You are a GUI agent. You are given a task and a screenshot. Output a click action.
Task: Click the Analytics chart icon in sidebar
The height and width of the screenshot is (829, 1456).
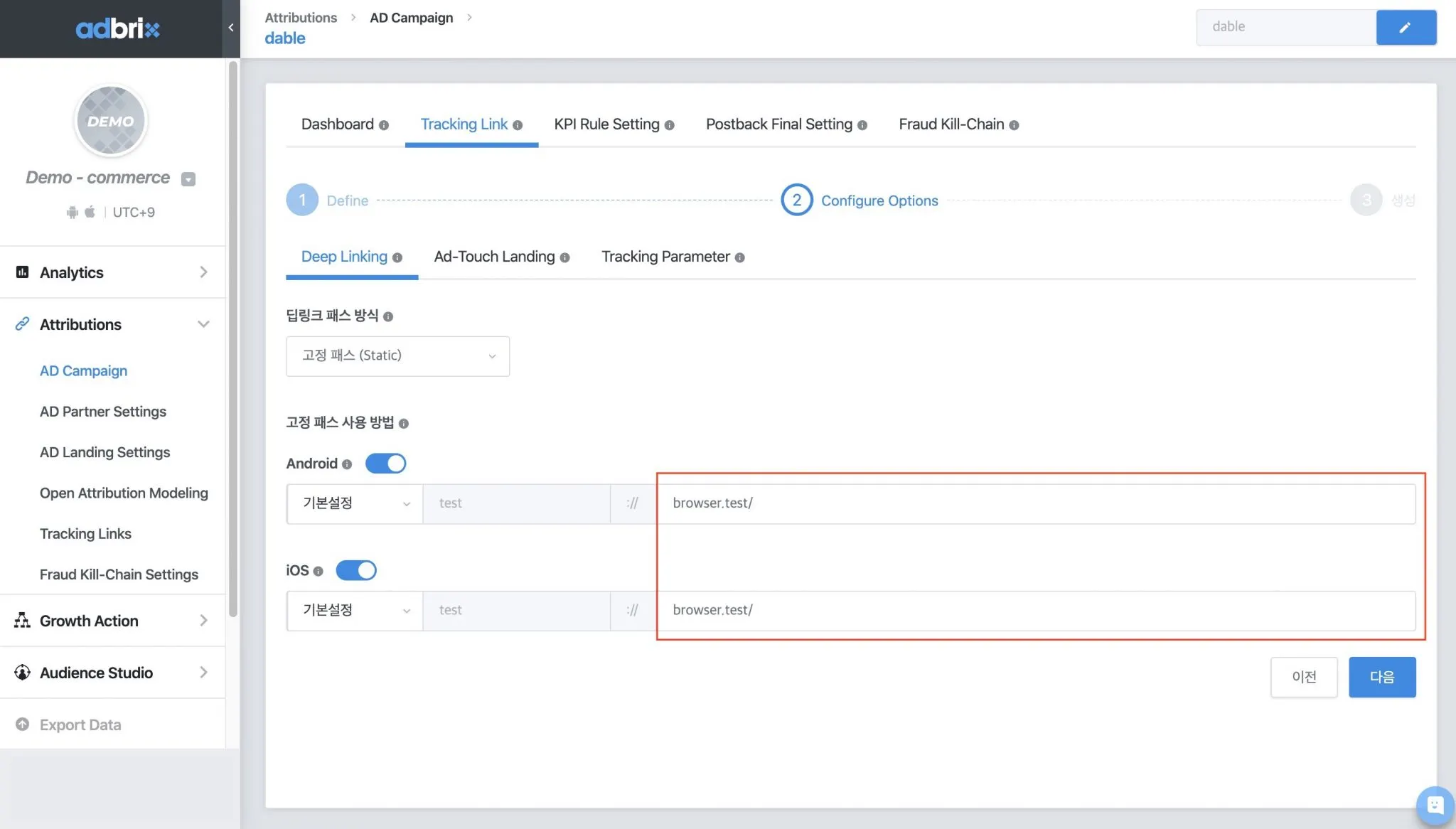click(x=22, y=272)
